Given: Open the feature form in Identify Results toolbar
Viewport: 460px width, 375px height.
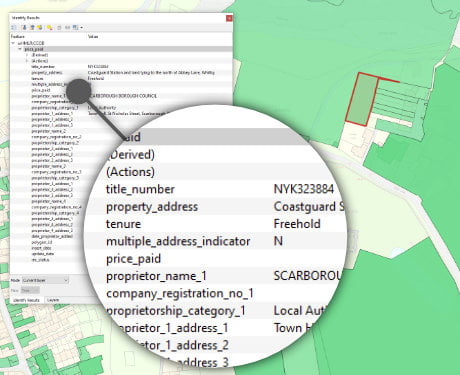Looking at the screenshot, I should coord(14,28).
